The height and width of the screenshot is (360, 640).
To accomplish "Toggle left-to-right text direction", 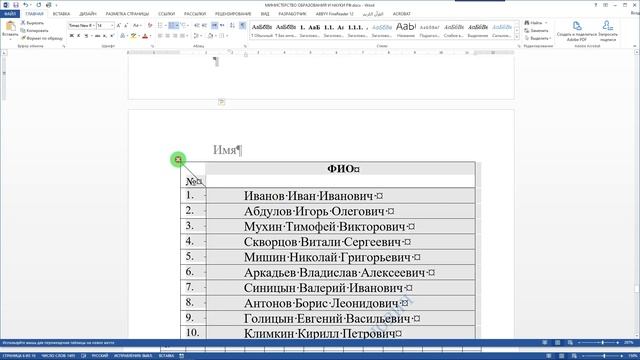I will (214, 25).
